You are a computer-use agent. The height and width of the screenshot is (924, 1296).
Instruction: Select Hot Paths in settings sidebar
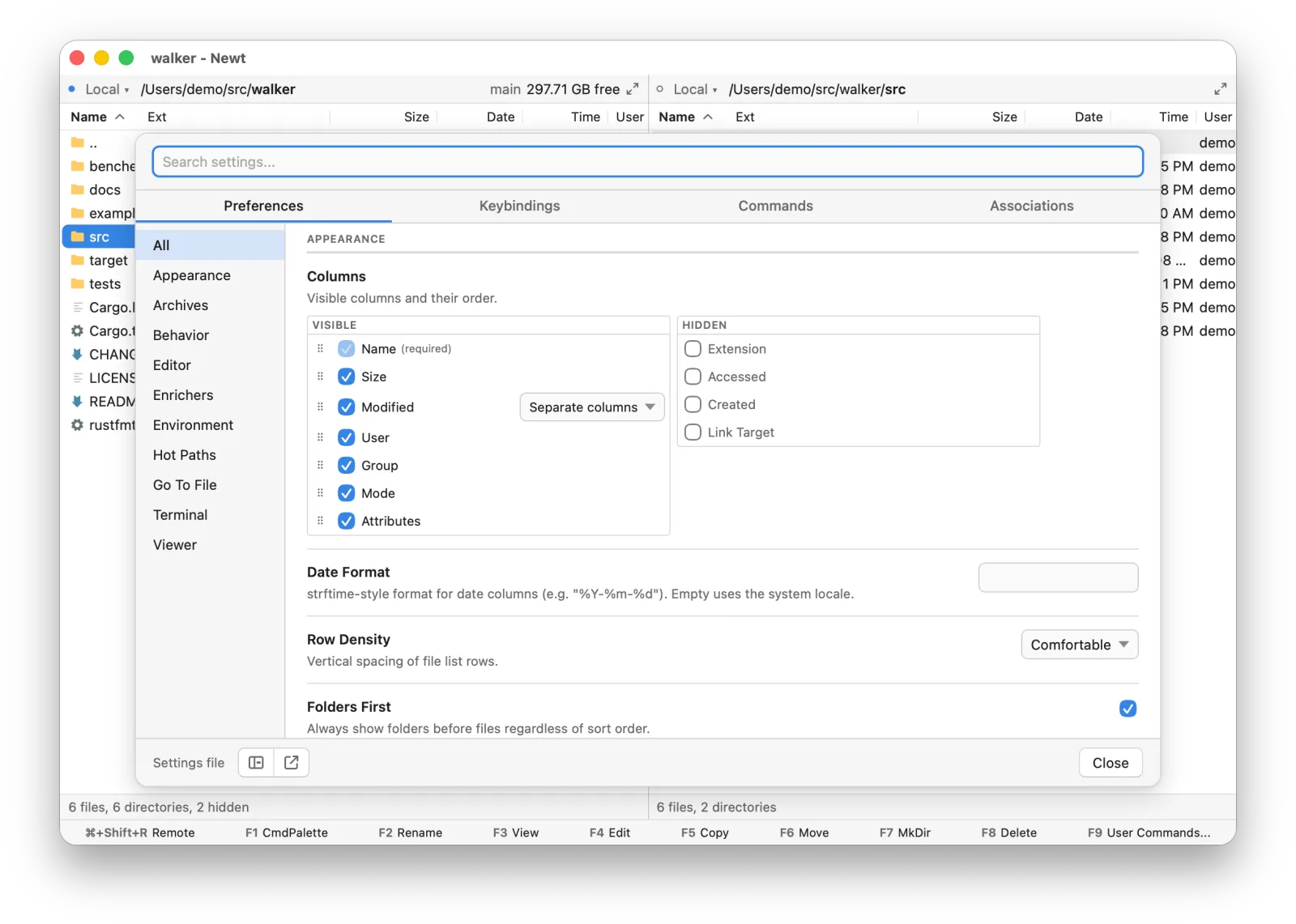(211, 455)
